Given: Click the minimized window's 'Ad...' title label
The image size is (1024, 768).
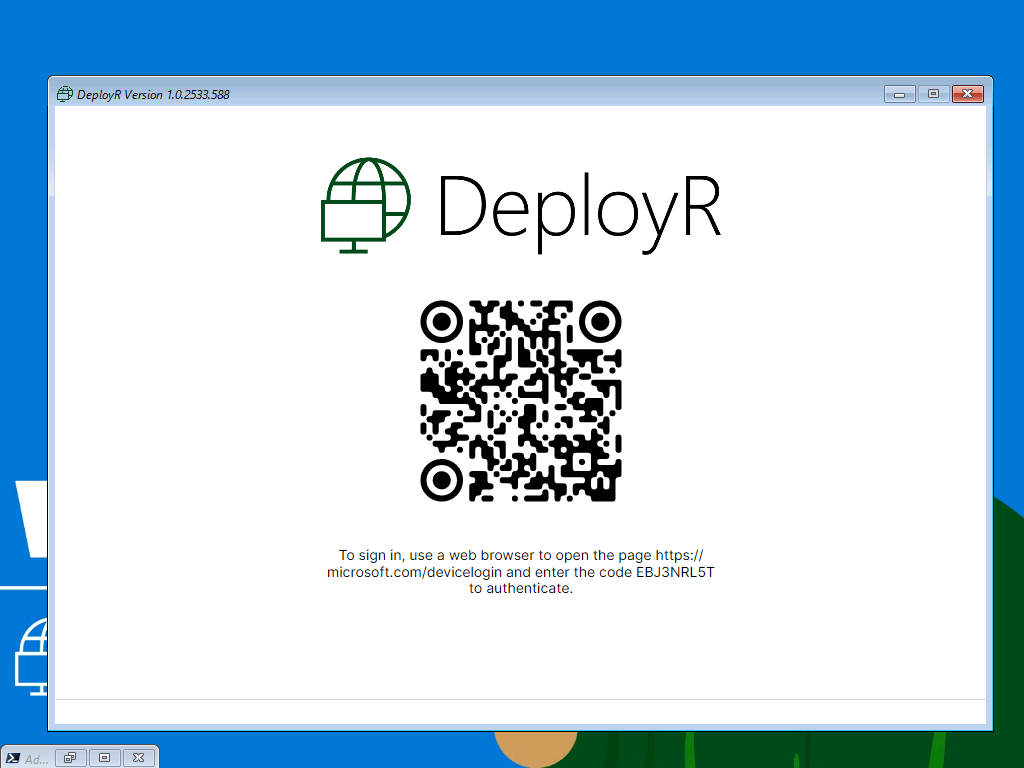Looking at the screenshot, I should pyautogui.click(x=36, y=759).
